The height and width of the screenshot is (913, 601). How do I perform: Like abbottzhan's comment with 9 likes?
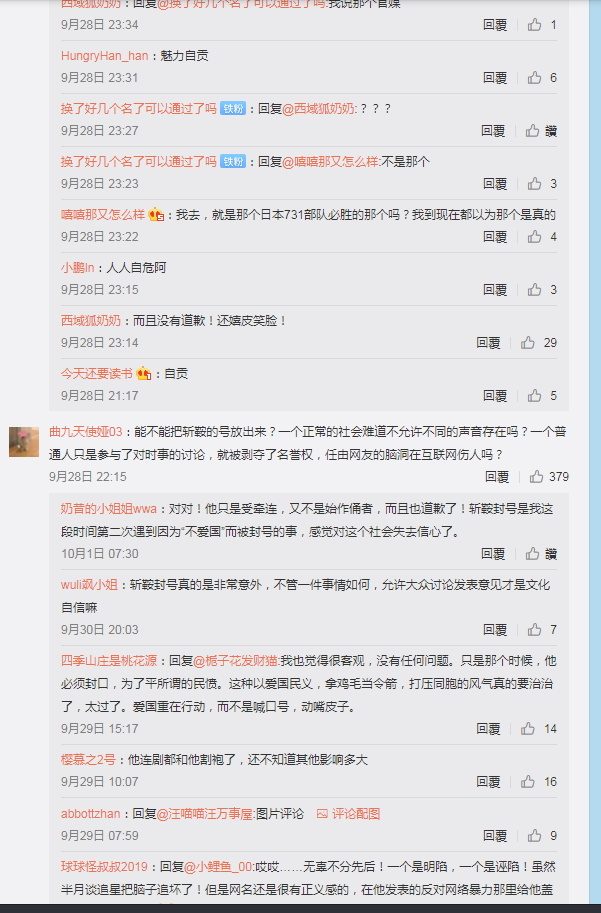[x=534, y=836]
